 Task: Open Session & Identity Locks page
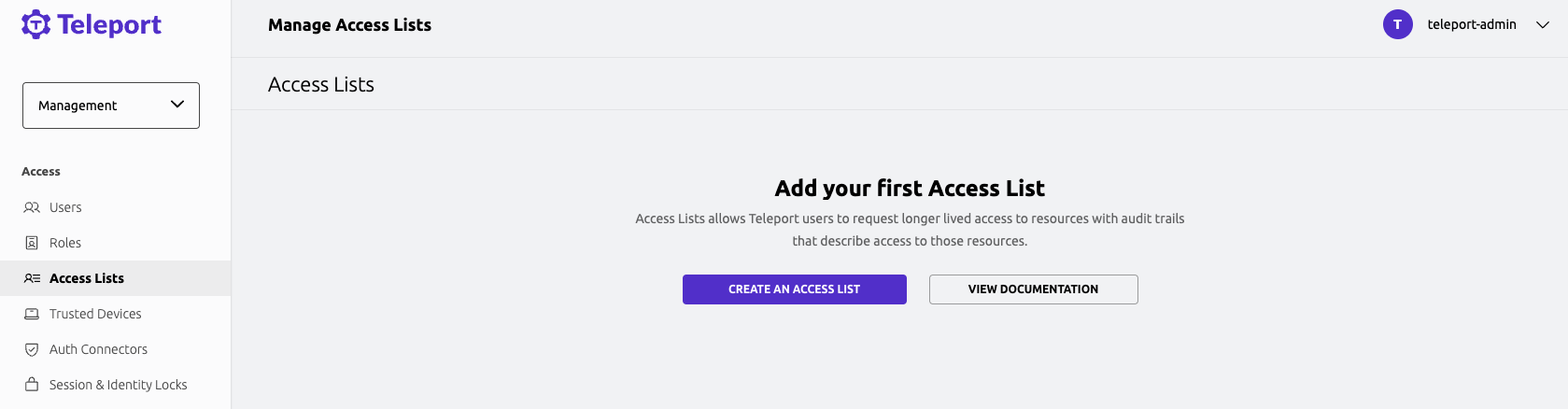tap(118, 385)
